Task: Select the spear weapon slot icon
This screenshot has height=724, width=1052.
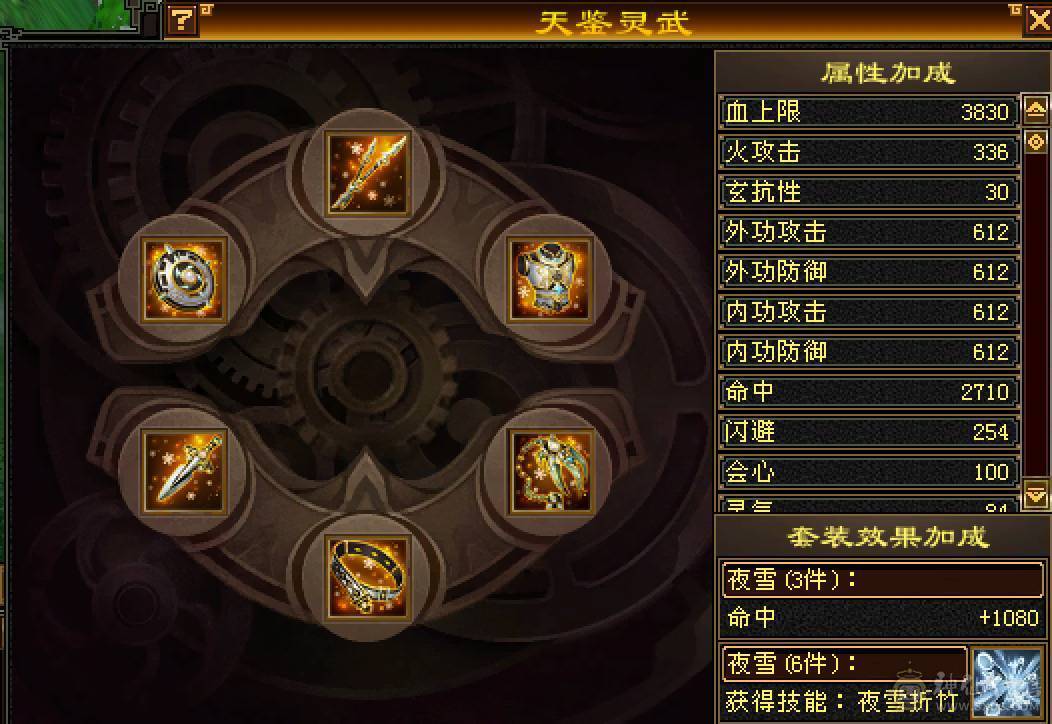Action: (367, 173)
